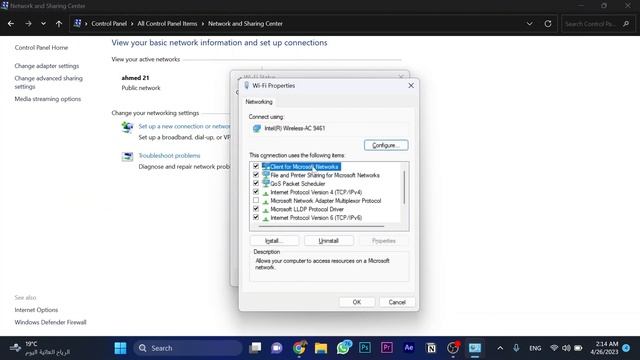Click the Intel Wireless adapter icon
The image size is (640, 360).
[x=257, y=129]
